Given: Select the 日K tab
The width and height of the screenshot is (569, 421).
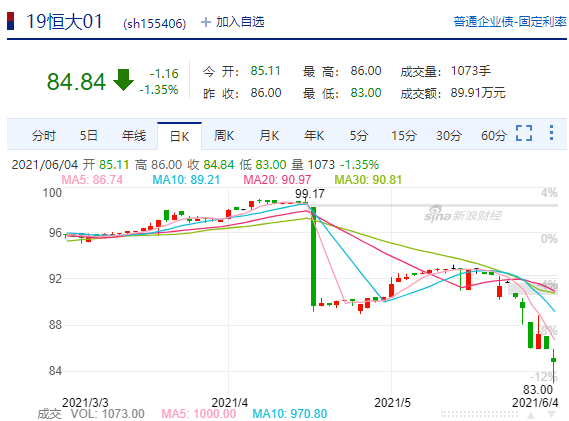Looking at the screenshot, I should coord(179,136).
